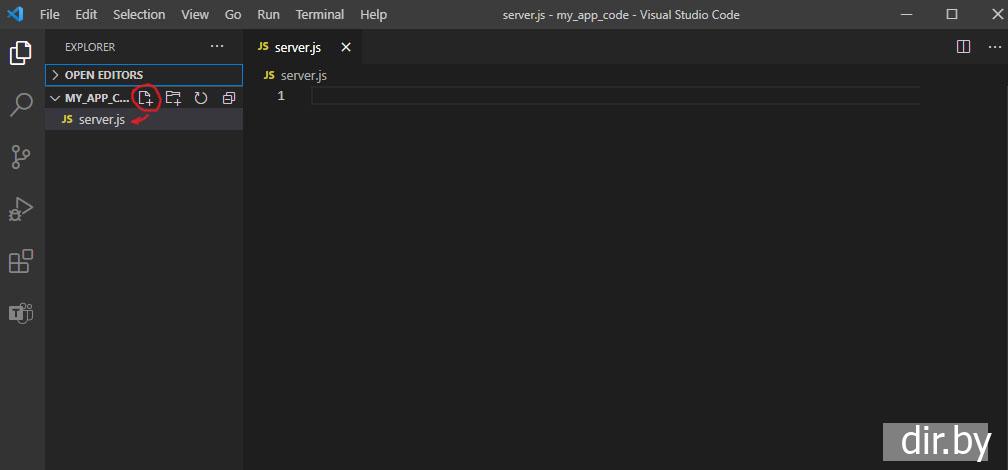Image resolution: width=1008 pixels, height=470 pixels.
Task: Open the Help menu
Action: point(374,14)
